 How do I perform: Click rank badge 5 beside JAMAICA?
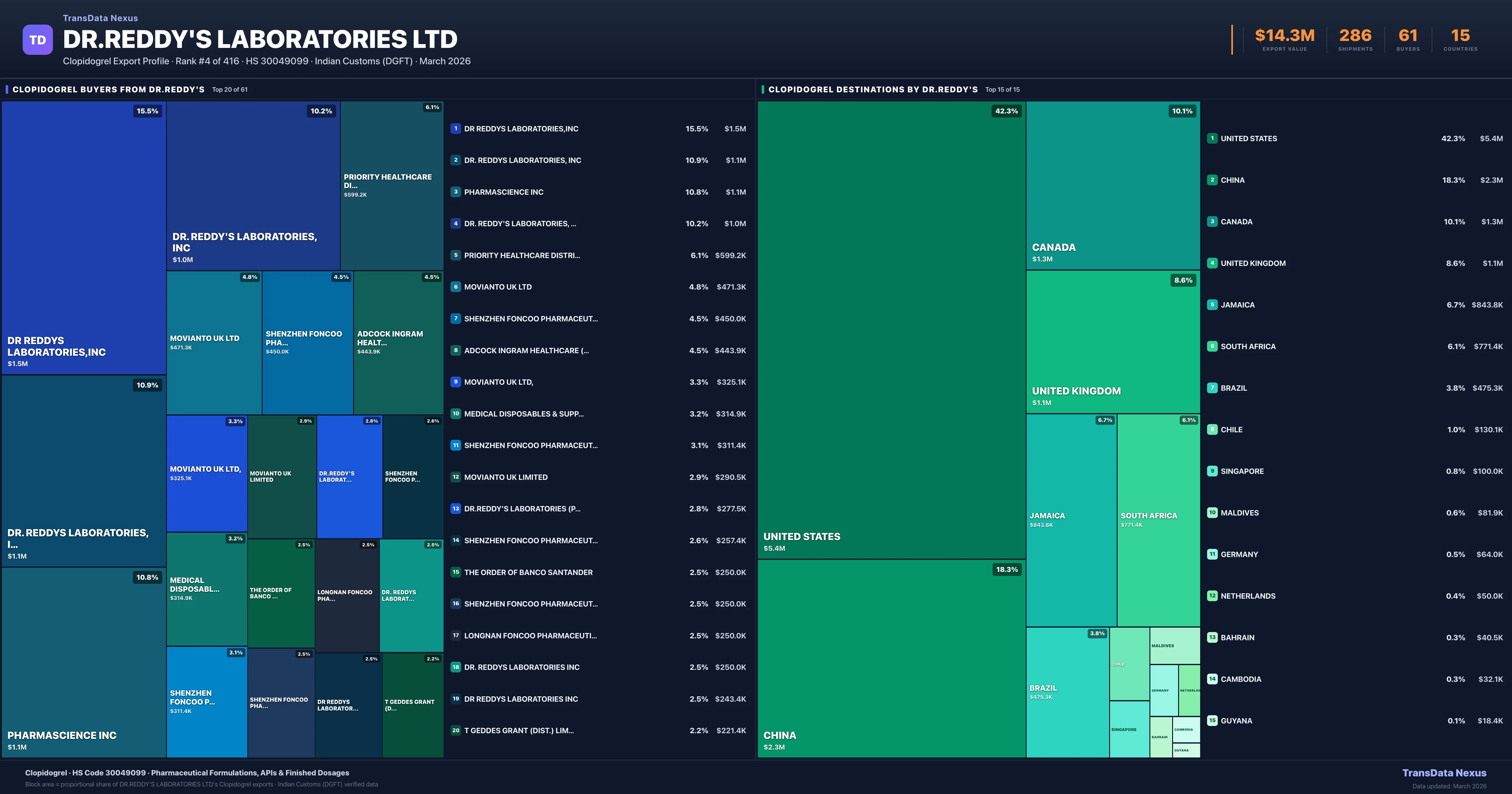1212,305
